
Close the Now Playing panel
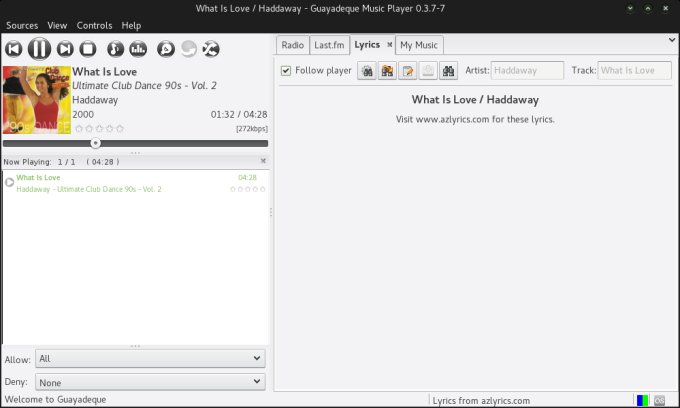click(263, 161)
